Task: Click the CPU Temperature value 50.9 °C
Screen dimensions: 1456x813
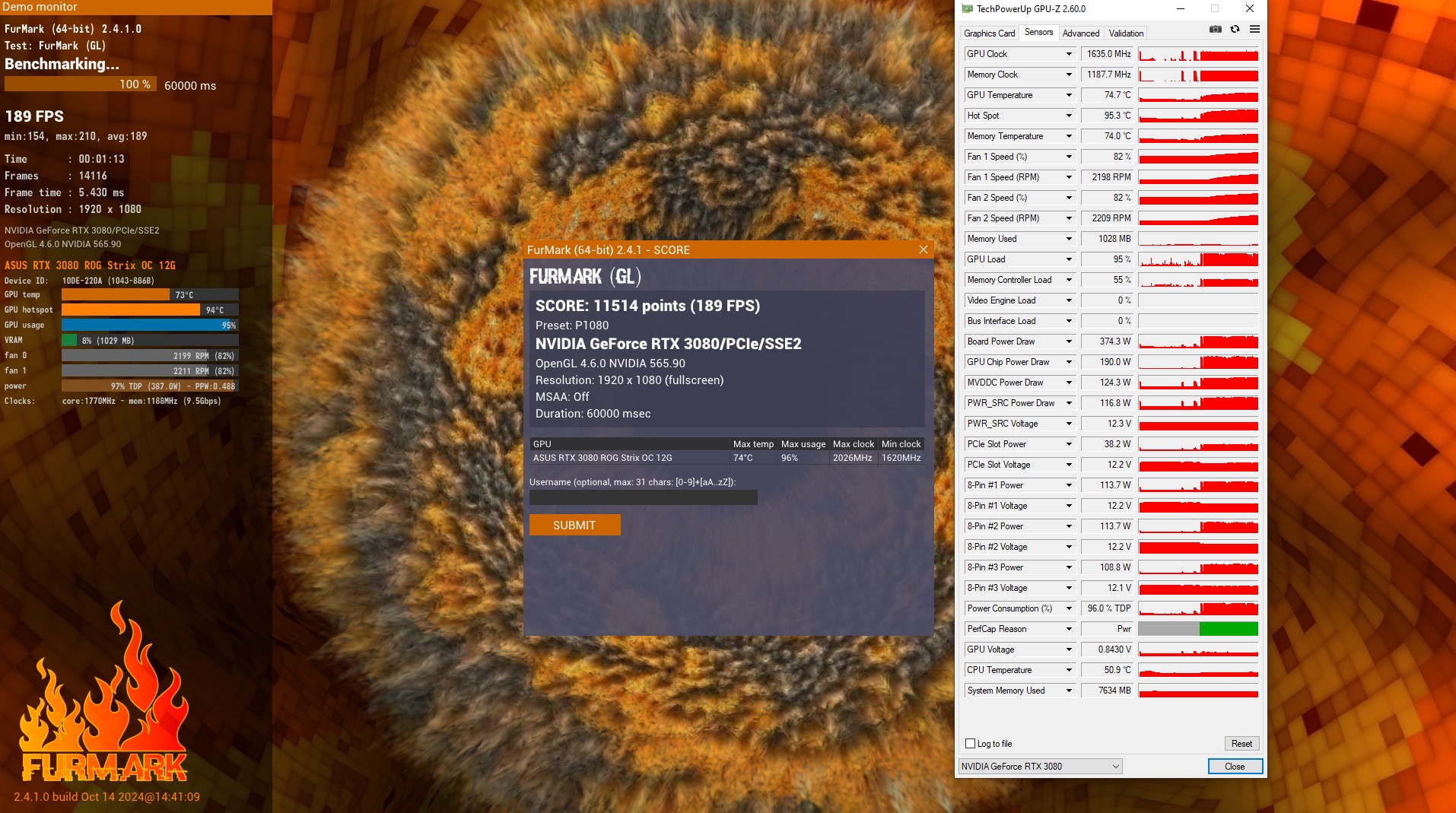Action: tap(1108, 670)
